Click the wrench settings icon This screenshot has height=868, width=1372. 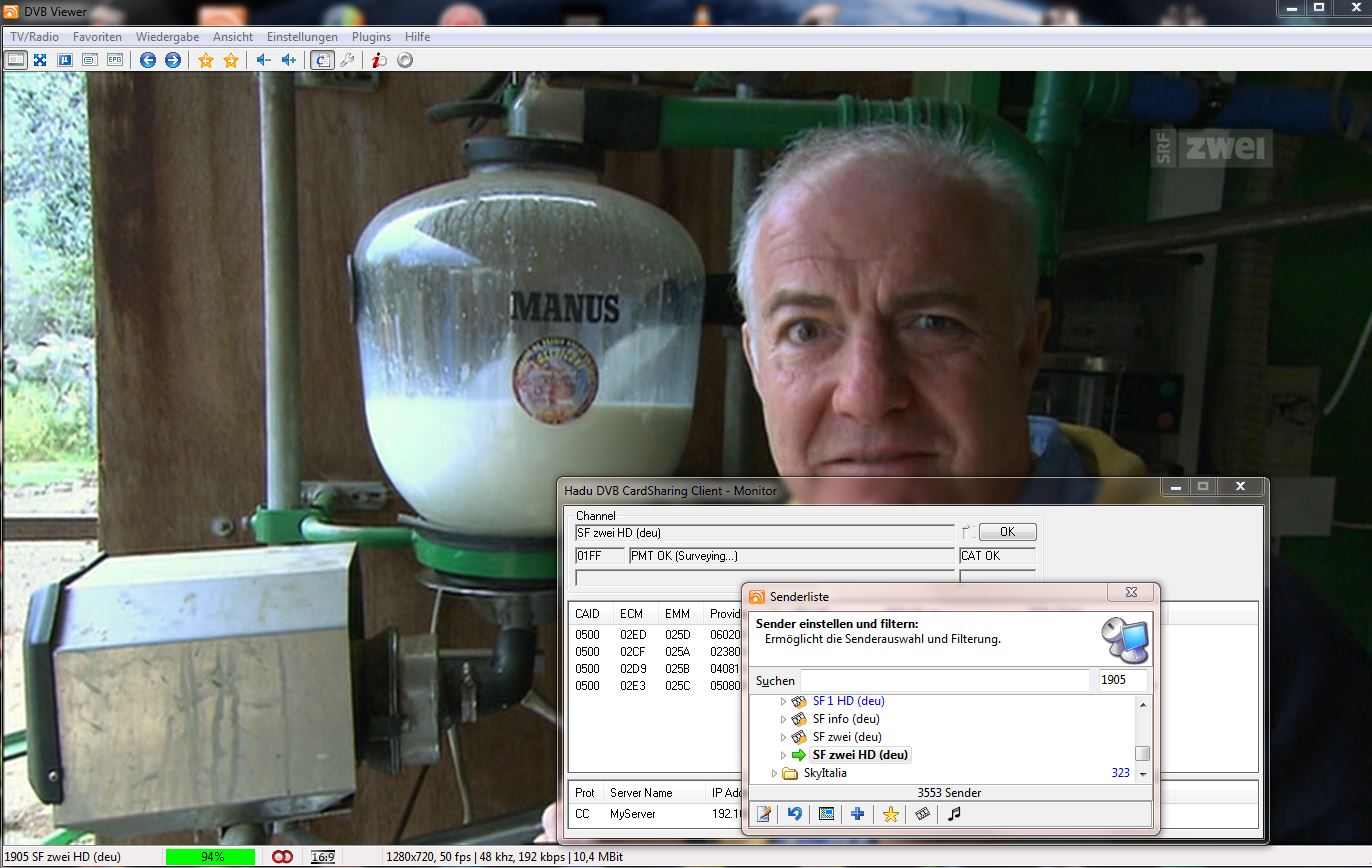click(348, 60)
